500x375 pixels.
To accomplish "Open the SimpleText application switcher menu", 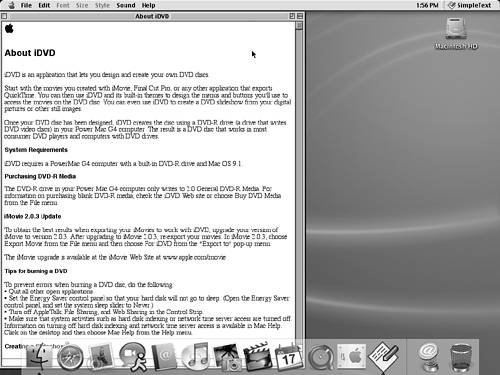I will (x=470, y=5).
